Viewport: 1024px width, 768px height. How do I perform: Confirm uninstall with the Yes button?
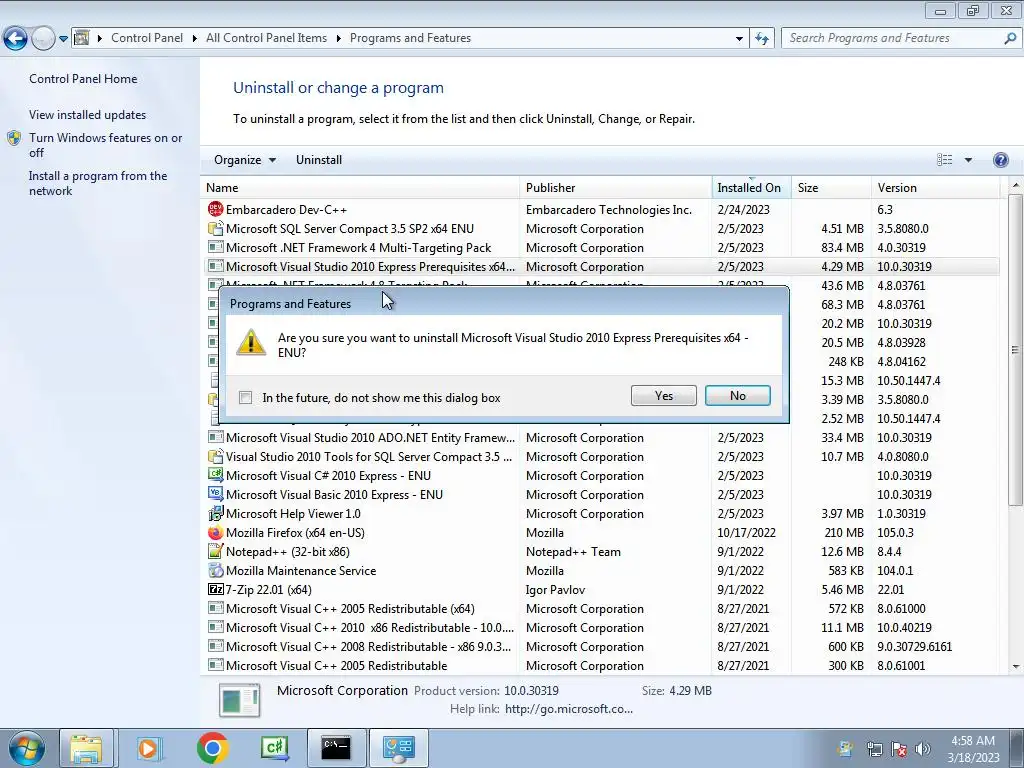[664, 396]
